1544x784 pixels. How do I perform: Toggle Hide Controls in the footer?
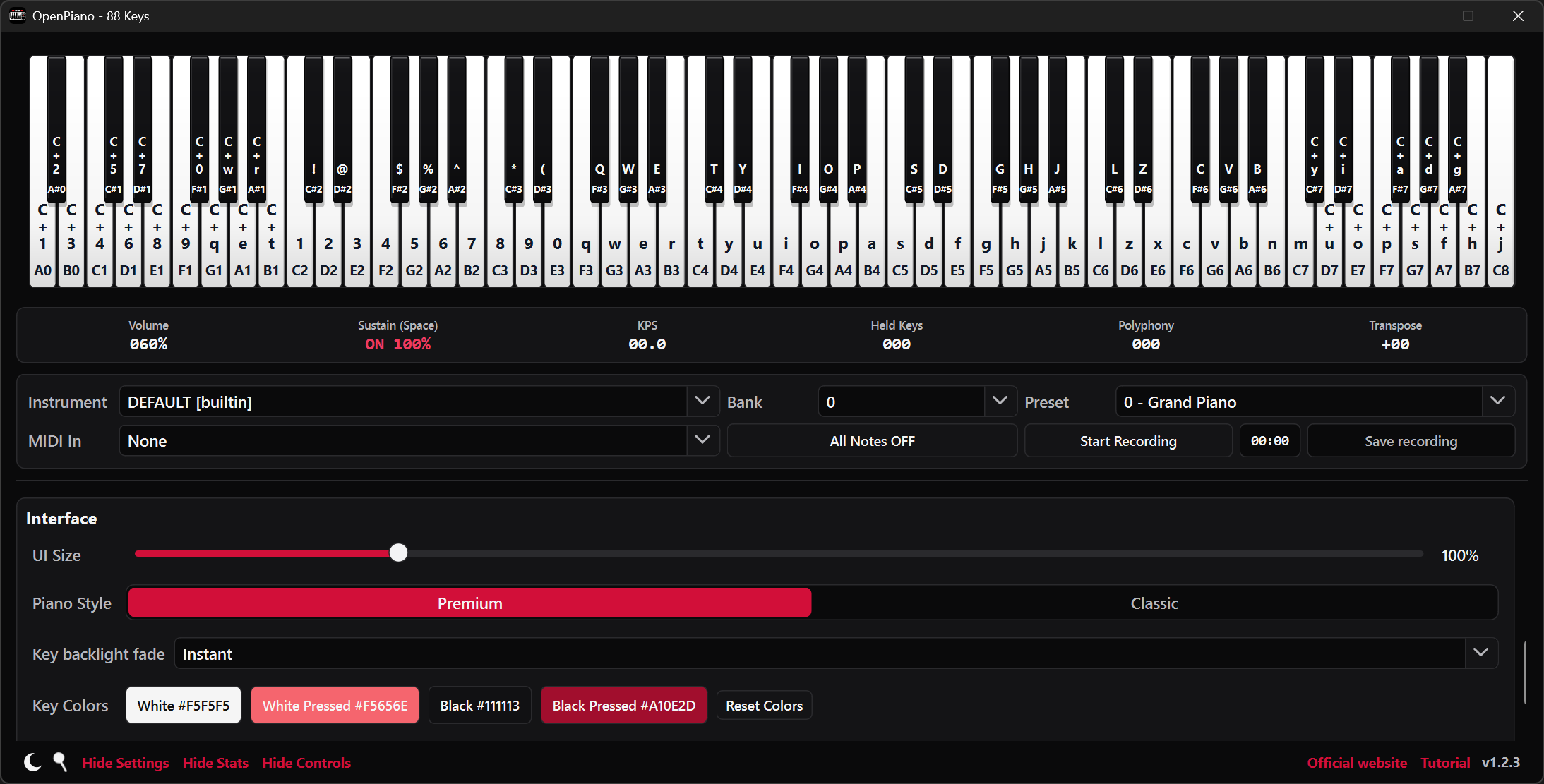pos(306,763)
